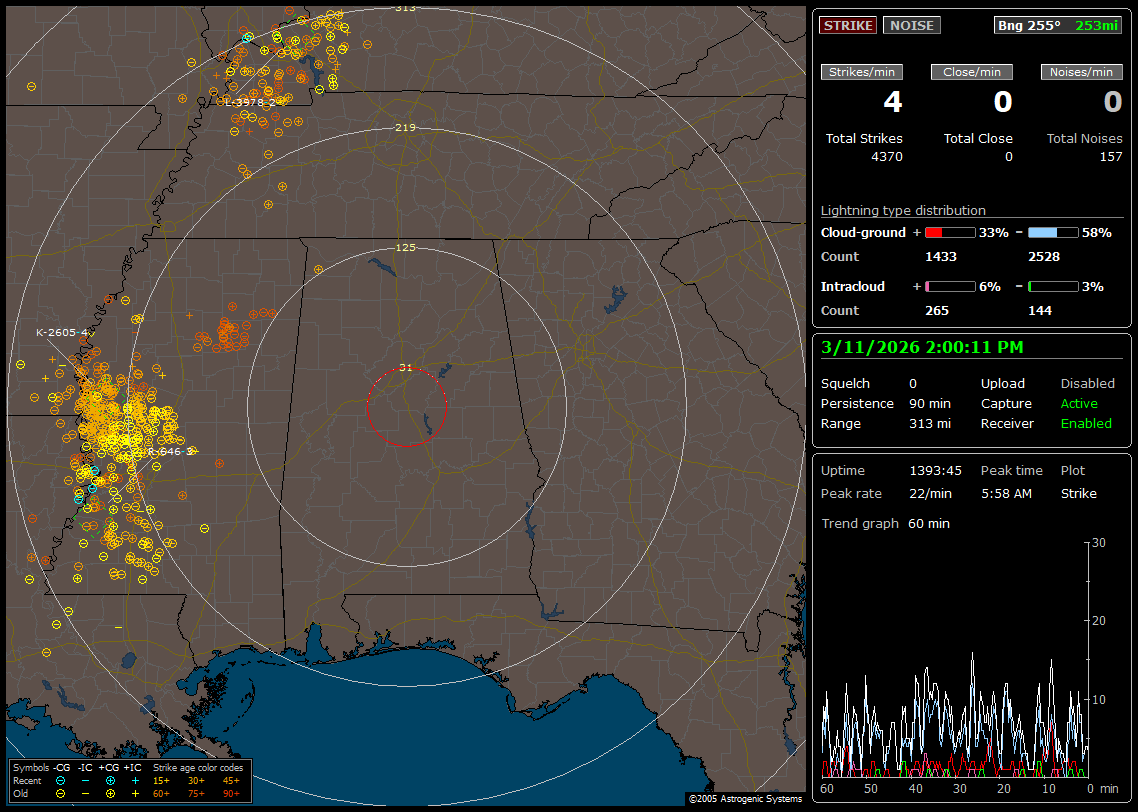Click the blue negative cloud-ground percentage bar
This screenshot has height=812, width=1138.
[x=1053, y=232]
